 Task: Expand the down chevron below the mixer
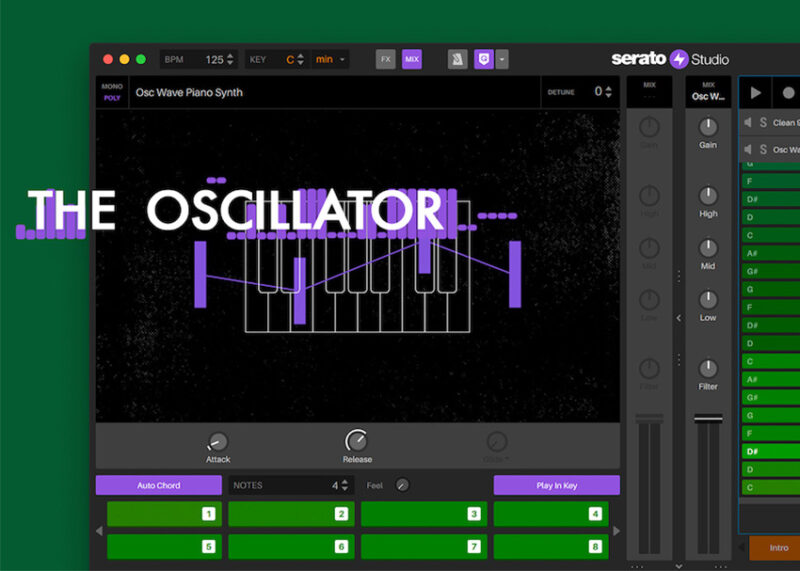tap(679, 566)
